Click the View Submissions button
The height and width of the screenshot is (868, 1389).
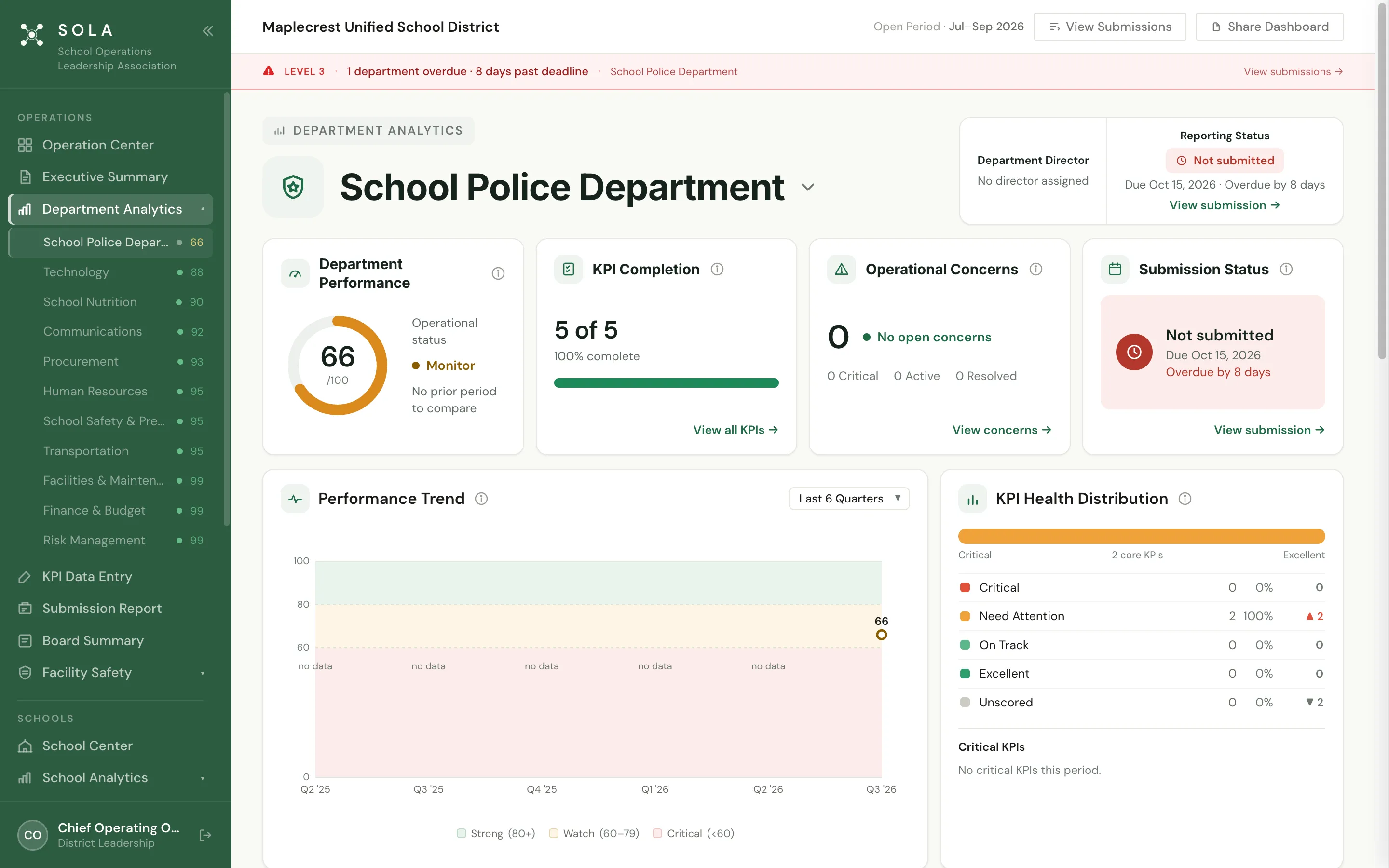1109,27
